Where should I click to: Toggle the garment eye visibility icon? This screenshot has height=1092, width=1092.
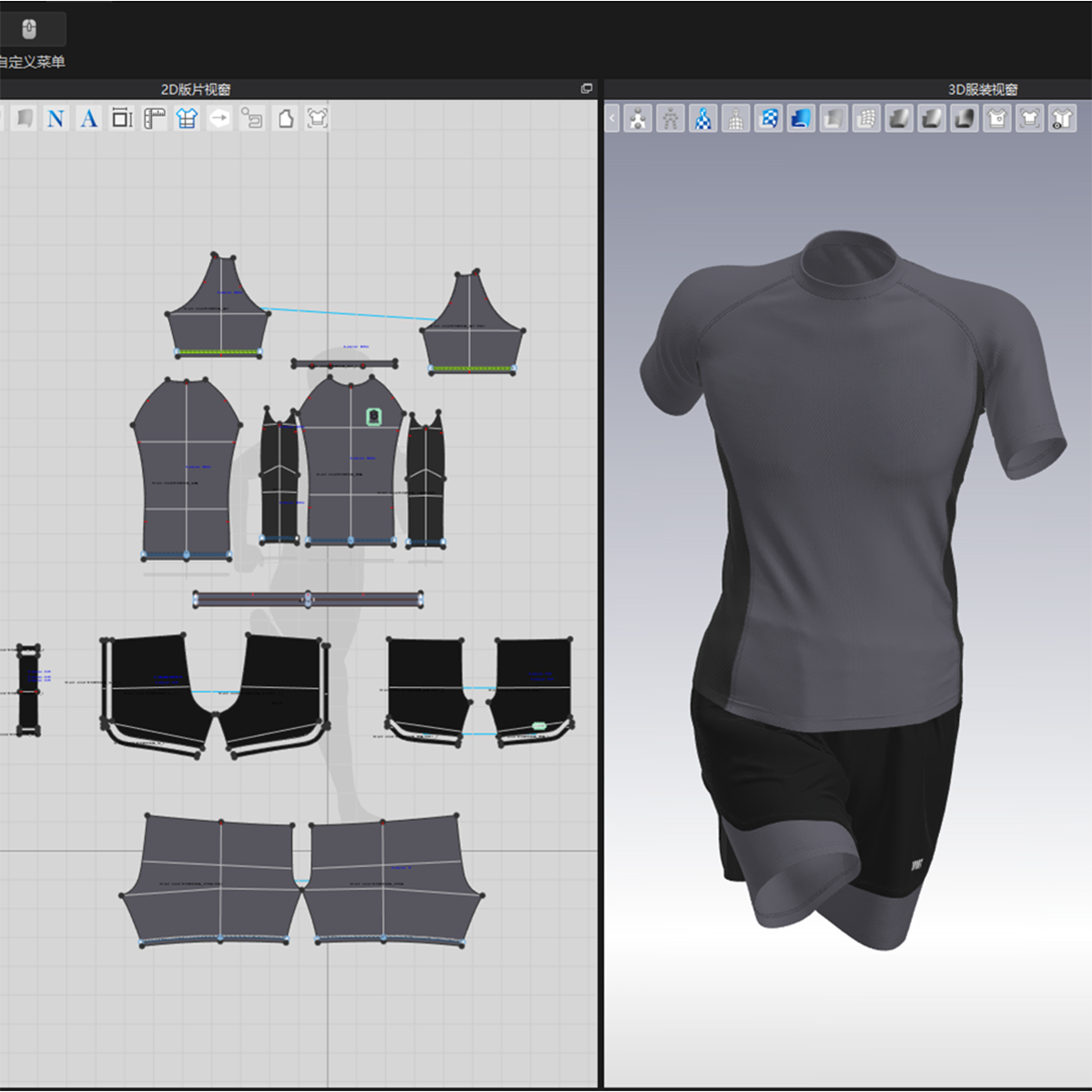[1062, 118]
